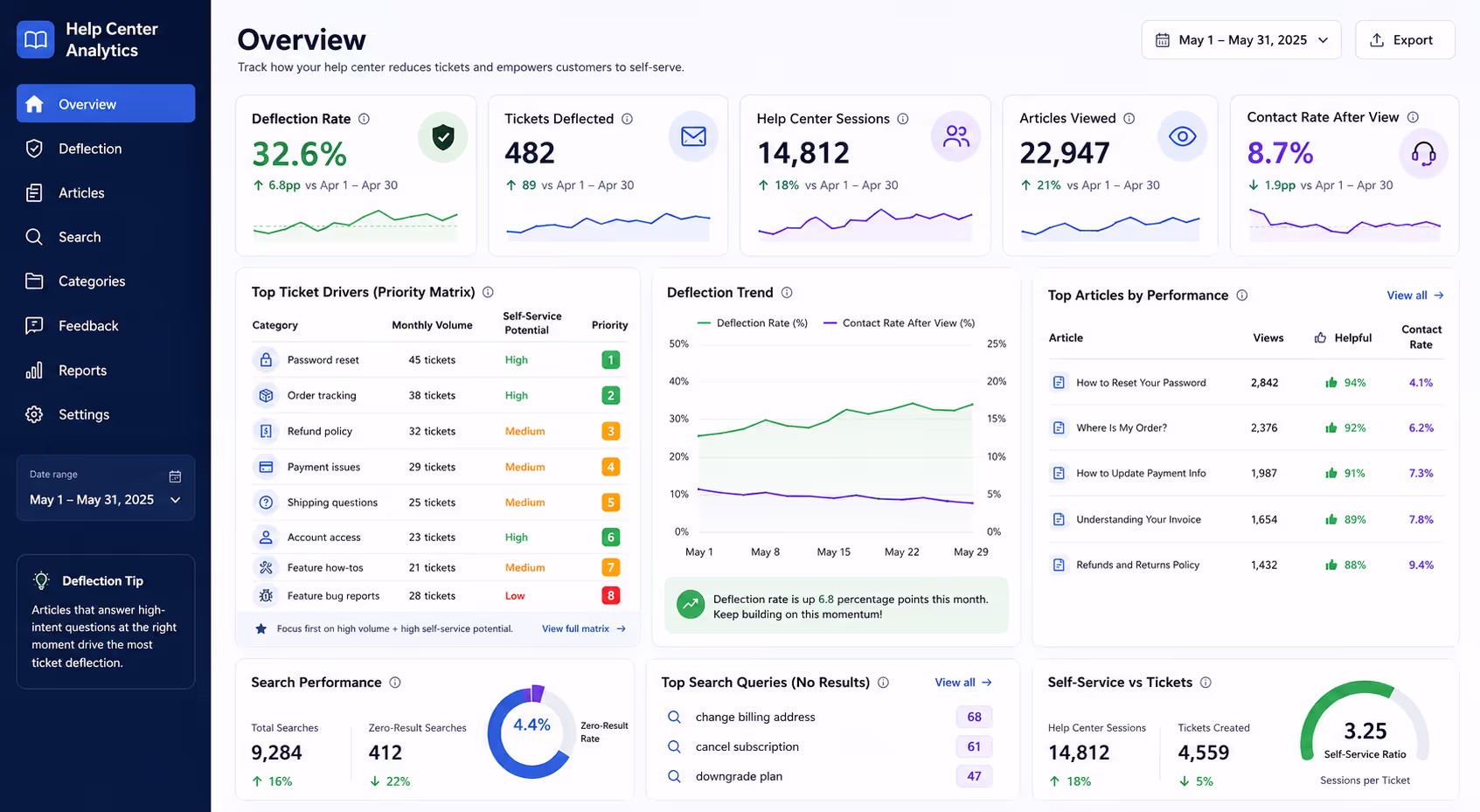Click the Understanding Your Invoice article

pyautogui.click(x=1138, y=519)
